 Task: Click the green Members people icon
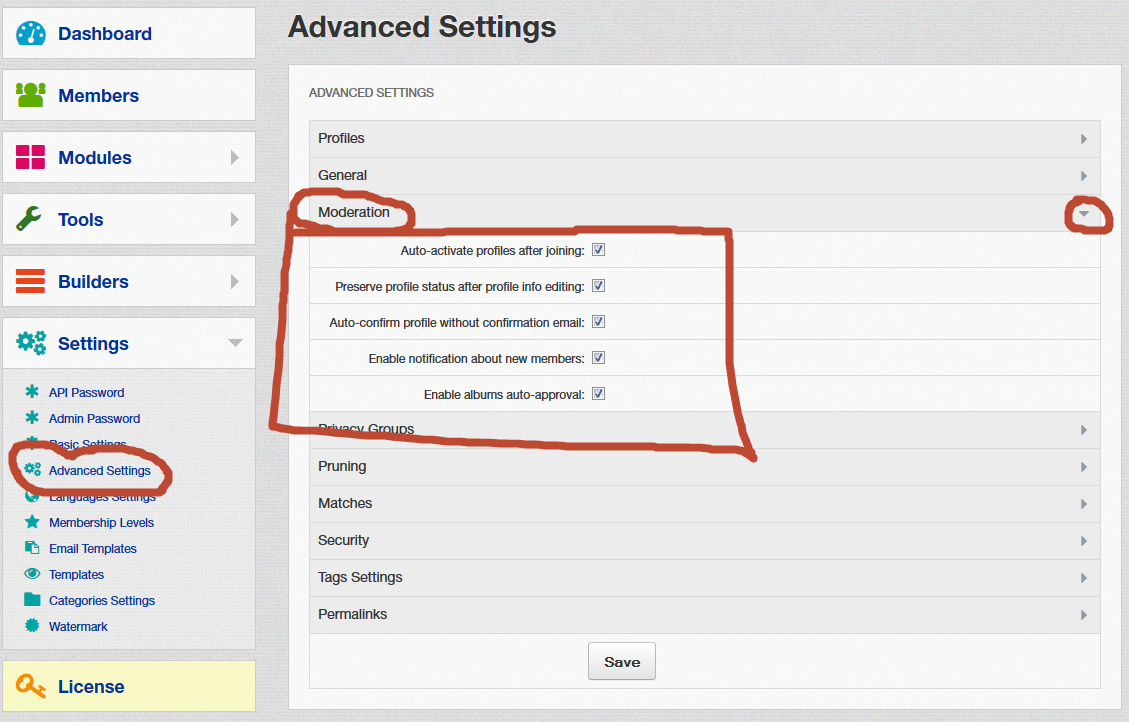31,96
